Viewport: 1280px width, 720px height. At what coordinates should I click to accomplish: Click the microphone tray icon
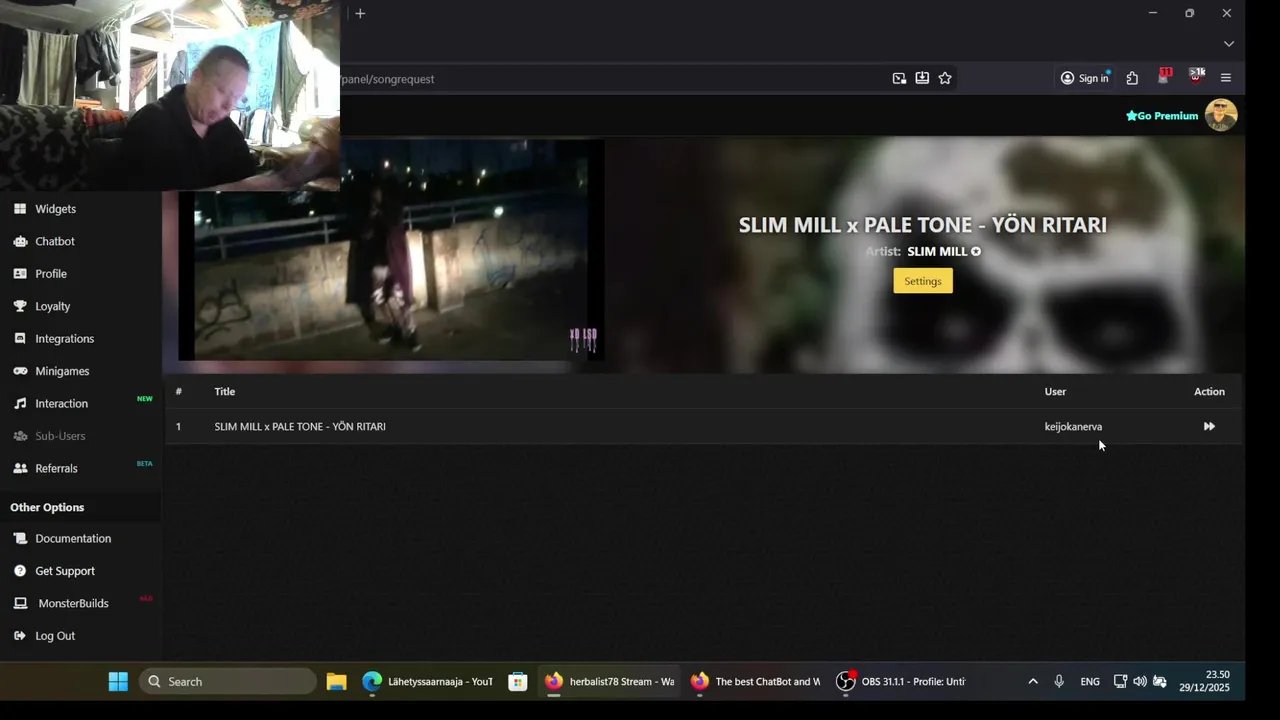click(1059, 682)
